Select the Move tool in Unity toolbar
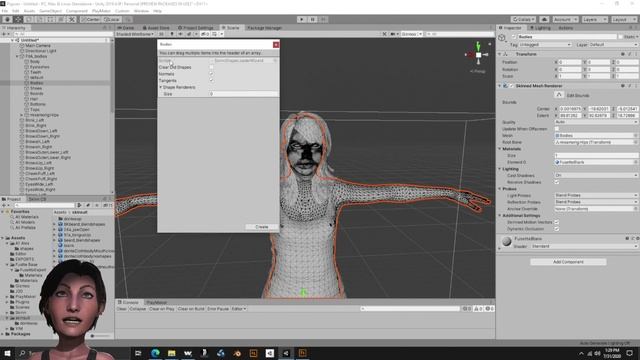The height and width of the screenshot is (360, 640). (x=18, y=19)
